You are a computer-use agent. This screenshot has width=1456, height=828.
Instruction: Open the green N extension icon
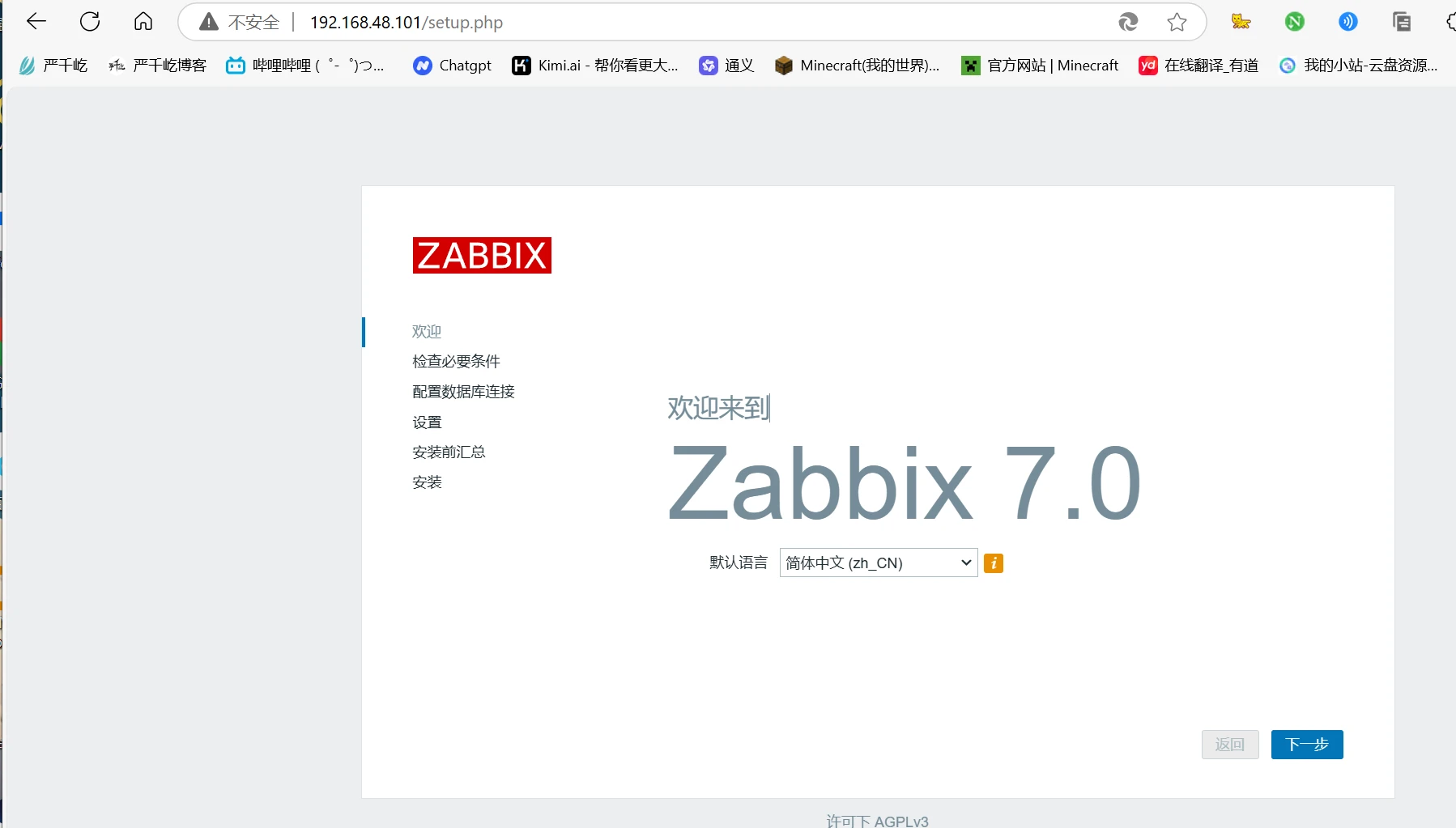coord(1294,22)
